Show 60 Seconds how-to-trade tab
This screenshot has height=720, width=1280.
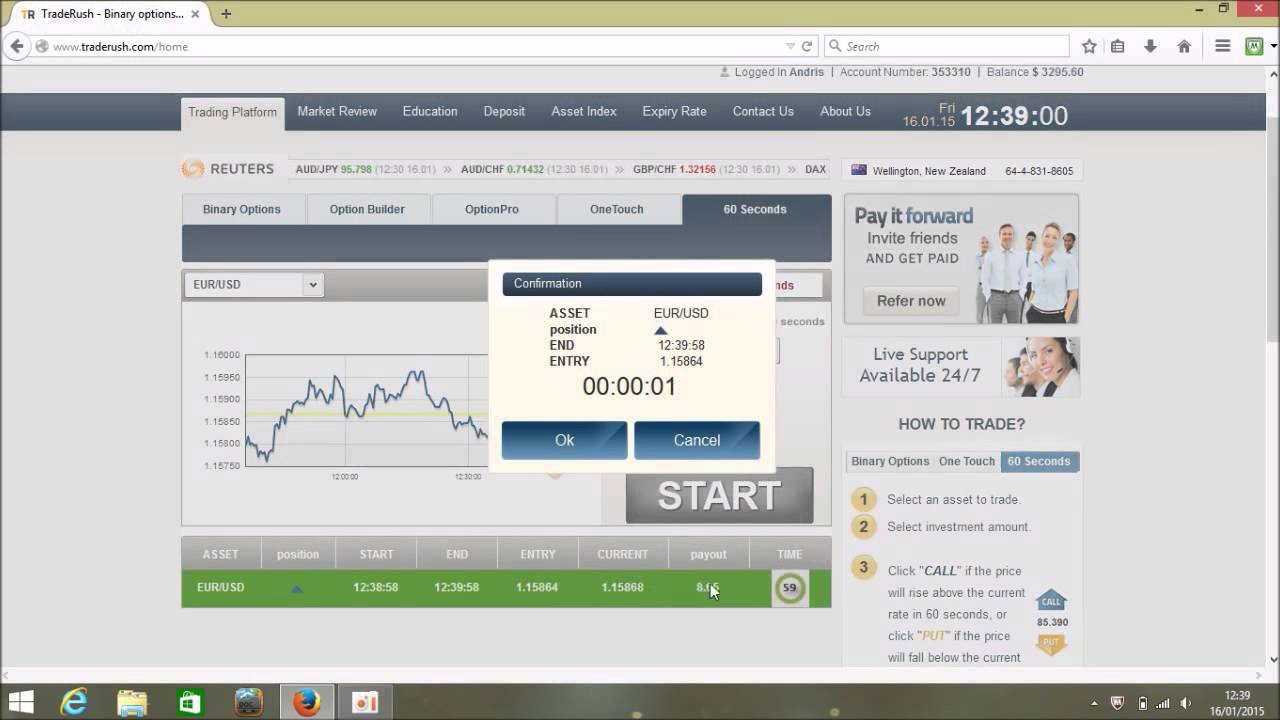(x=1039, y=461)
